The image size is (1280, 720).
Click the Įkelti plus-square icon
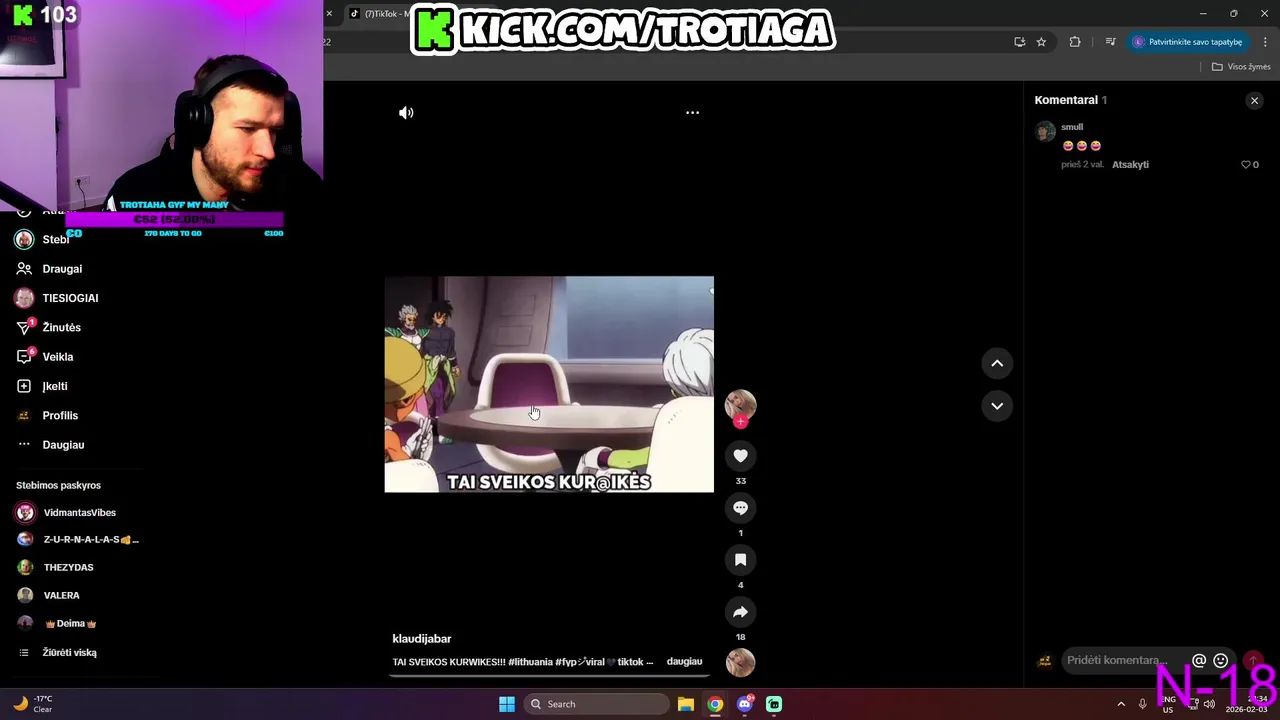[x=24, y=386]
